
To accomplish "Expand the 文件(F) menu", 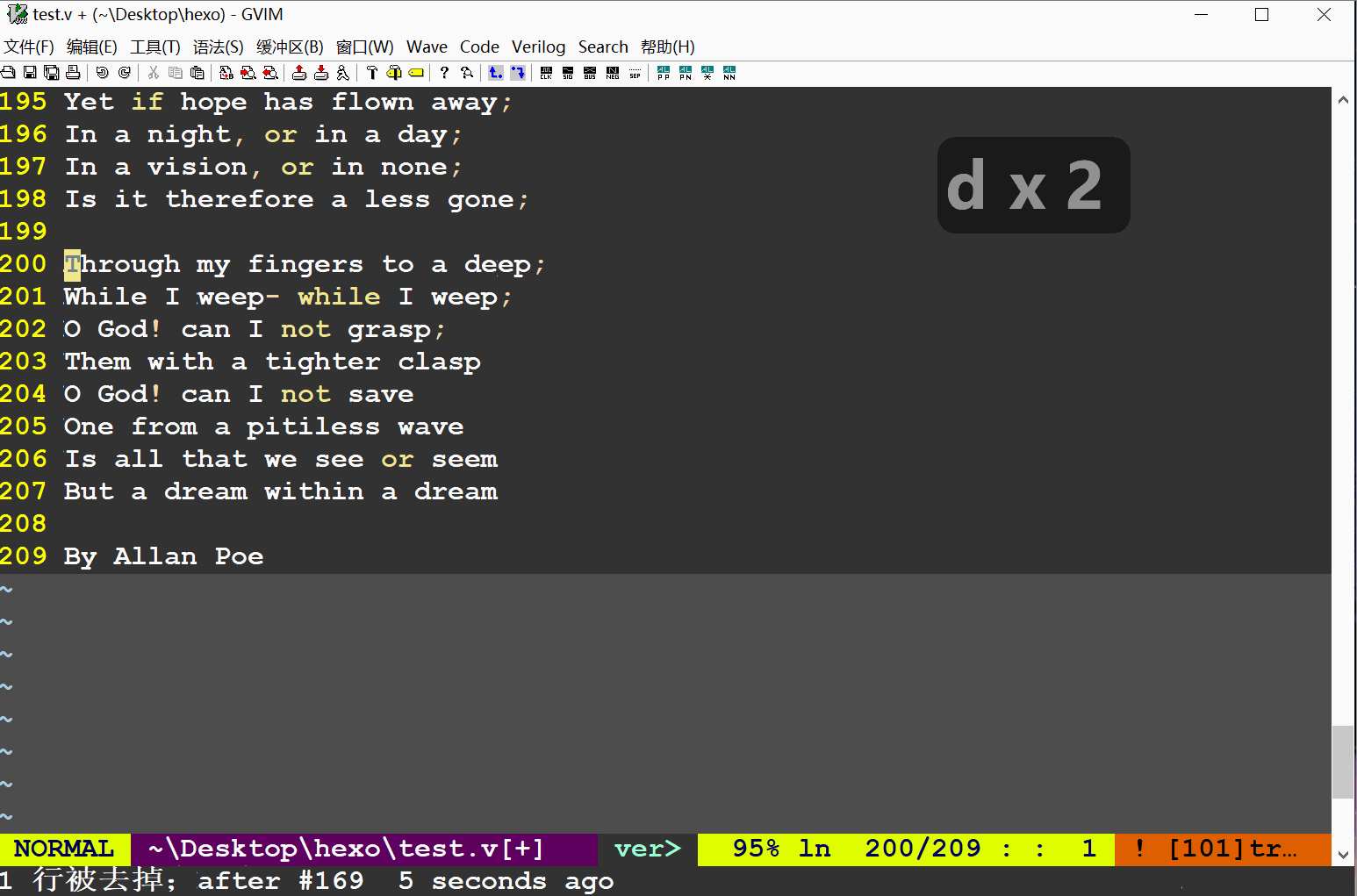I will pyautogui.click(x=29, y=47).
